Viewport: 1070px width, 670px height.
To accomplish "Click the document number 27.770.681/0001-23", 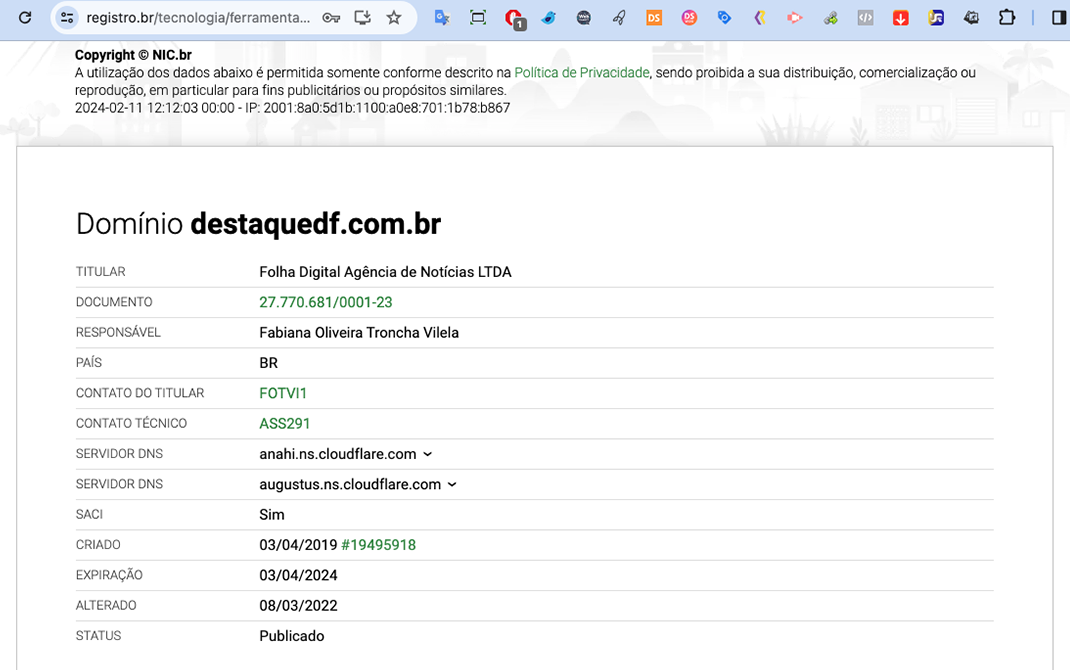I will (x=325, y=303).
